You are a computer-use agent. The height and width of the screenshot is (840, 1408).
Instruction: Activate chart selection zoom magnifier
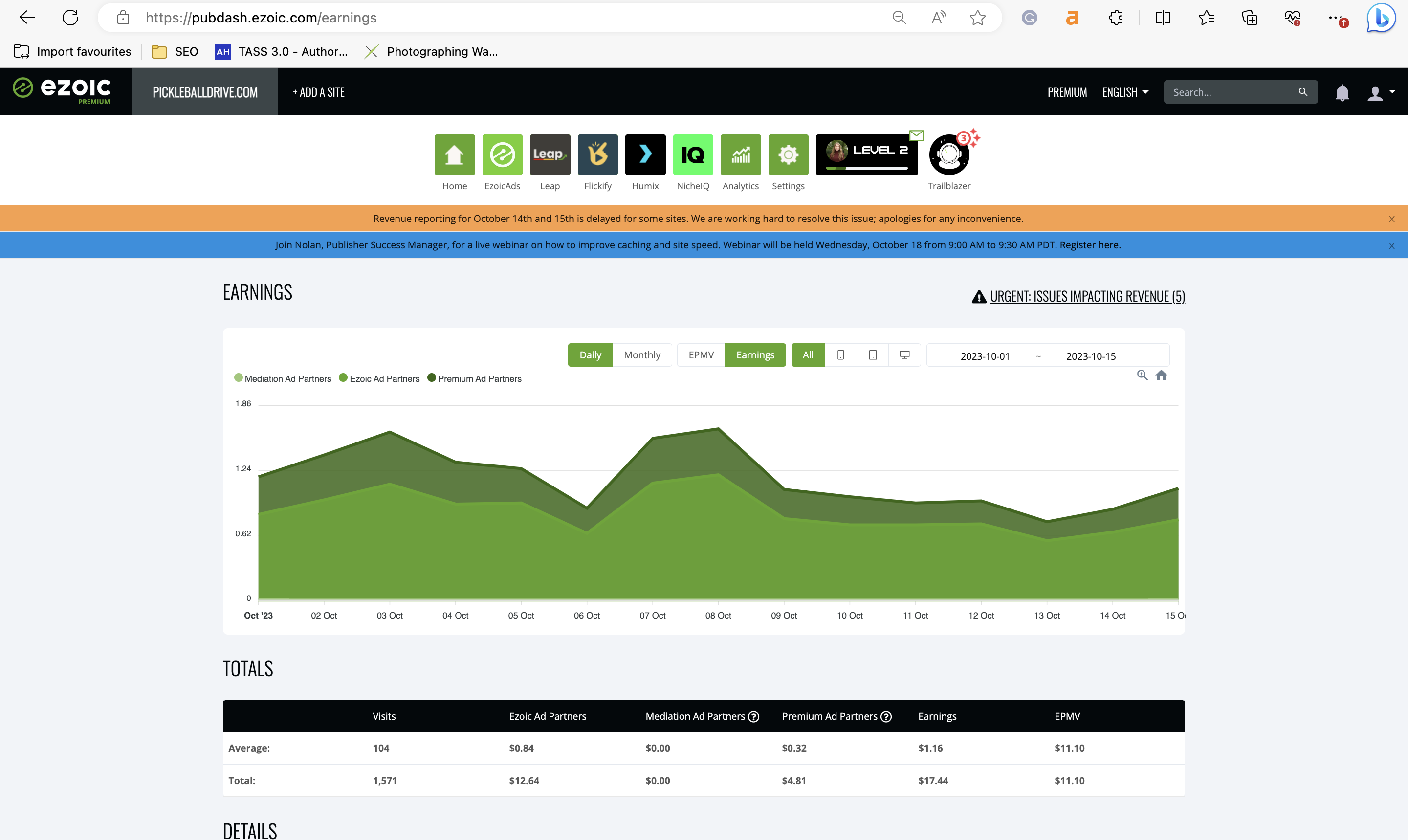point(1142,376)
